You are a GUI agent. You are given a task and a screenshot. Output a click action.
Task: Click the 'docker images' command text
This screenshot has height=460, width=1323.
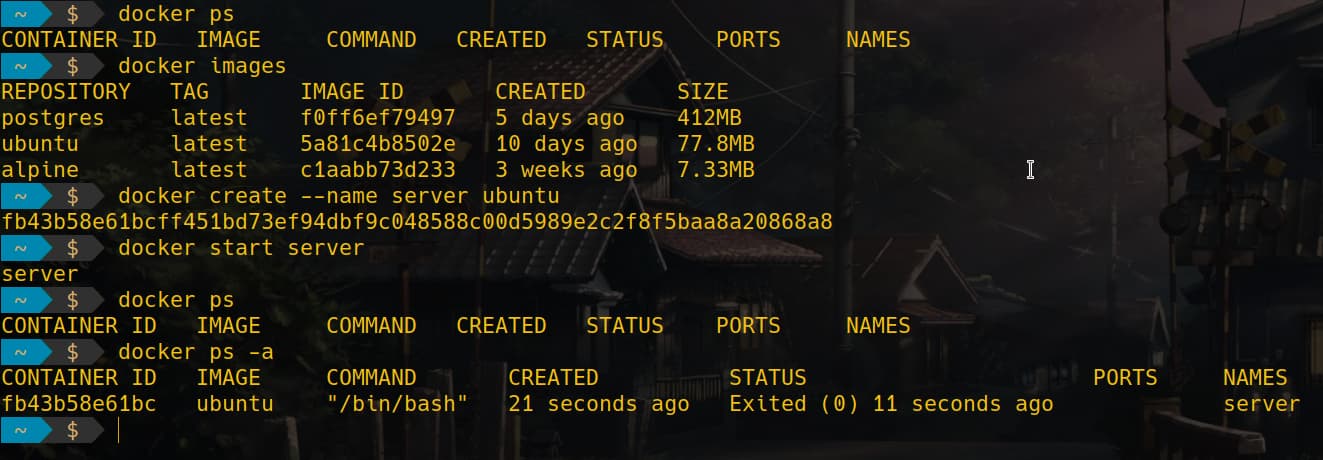[x=202, y=66]
